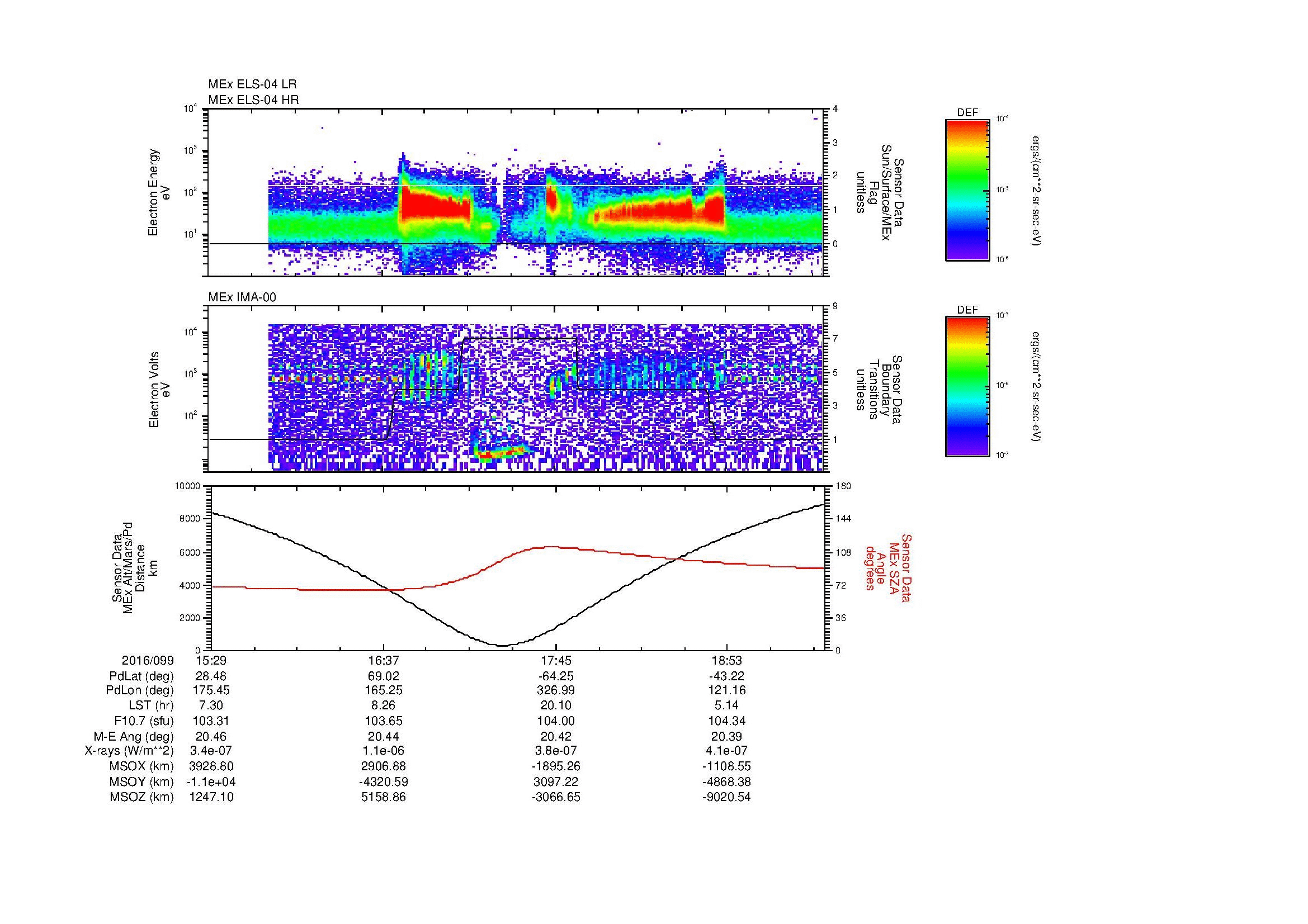
Task: Click the lower DEF color bar
Action: (x=967, y=387)
